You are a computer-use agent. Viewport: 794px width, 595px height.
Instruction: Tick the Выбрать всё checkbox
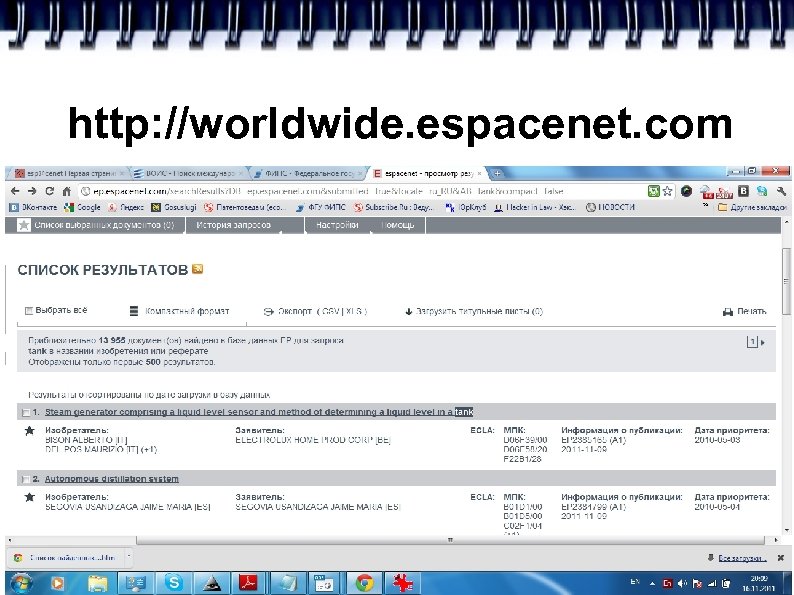click(29, 310)
